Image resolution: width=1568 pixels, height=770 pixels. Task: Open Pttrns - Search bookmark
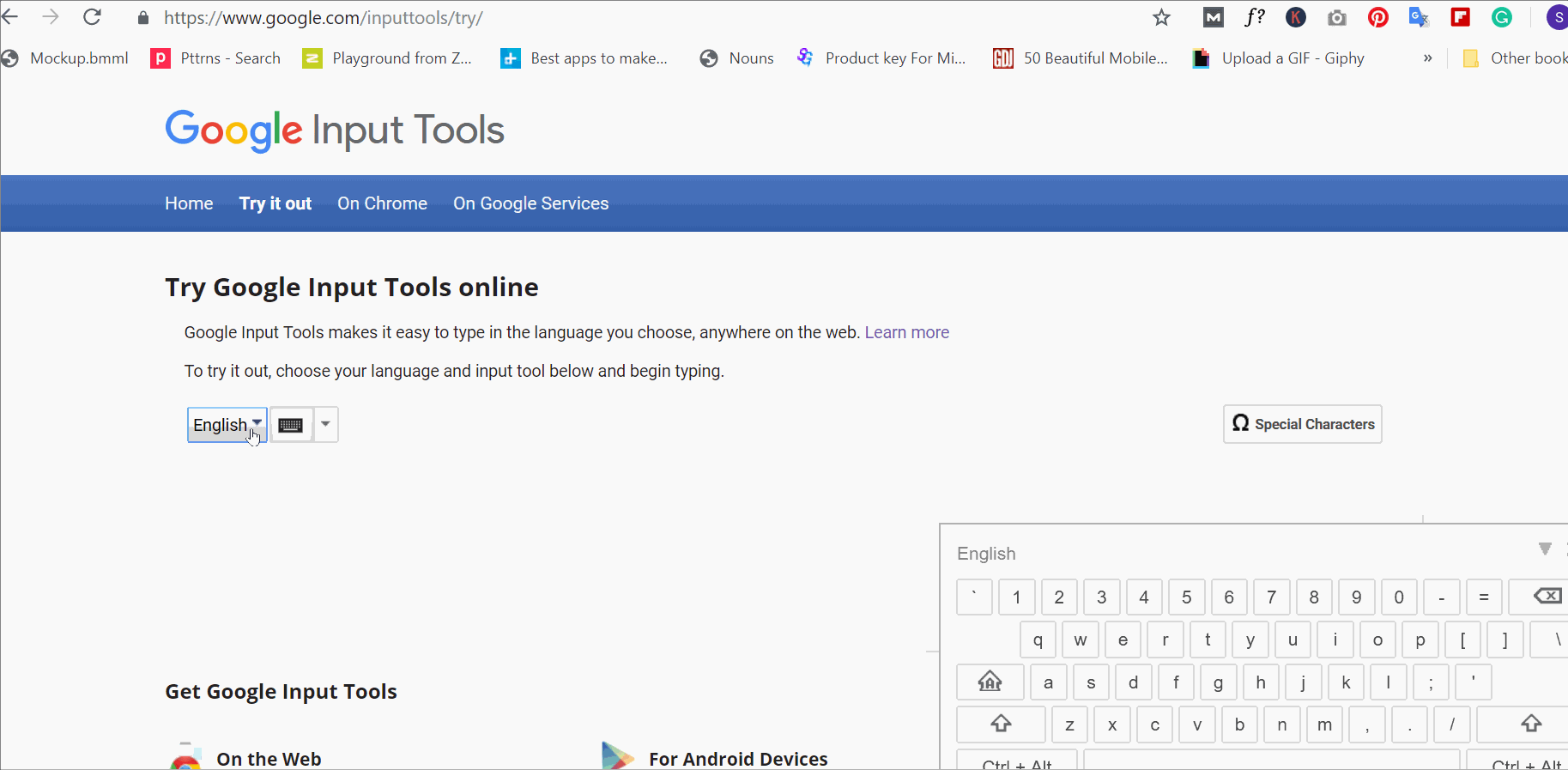pos(215,58)
